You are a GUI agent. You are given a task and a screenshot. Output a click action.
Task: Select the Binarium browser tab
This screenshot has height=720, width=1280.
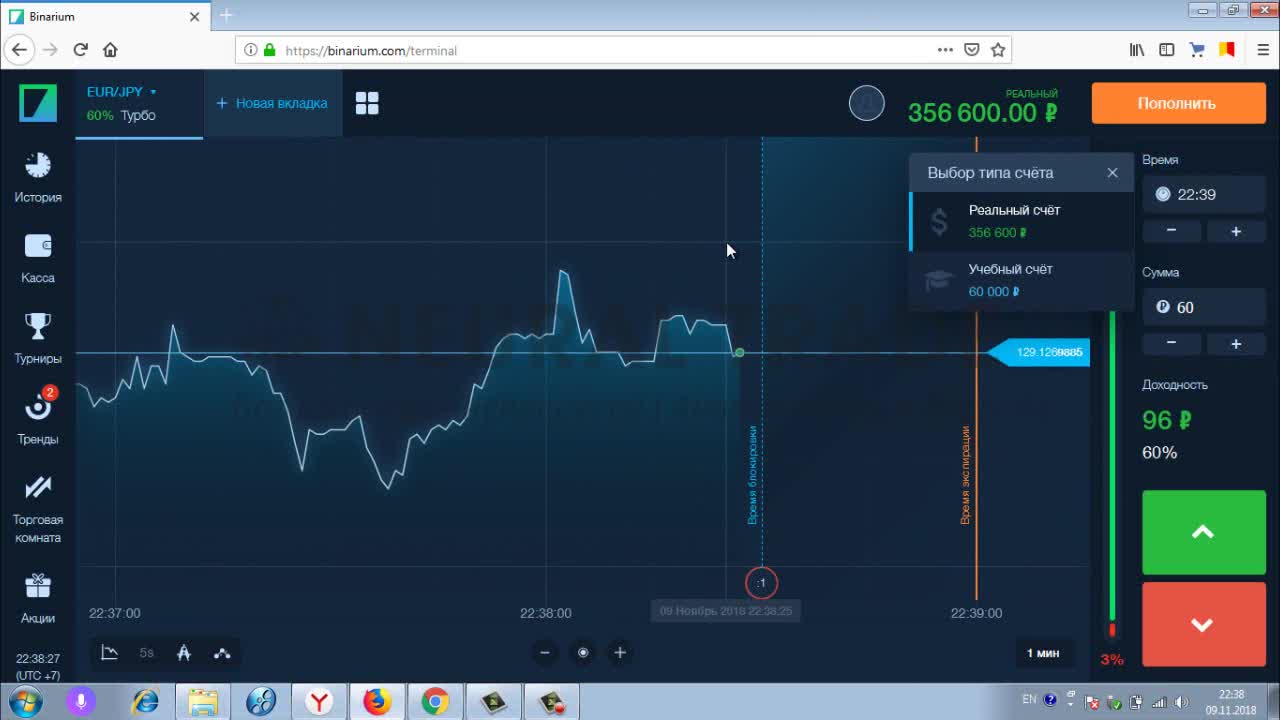pos(104,16)
